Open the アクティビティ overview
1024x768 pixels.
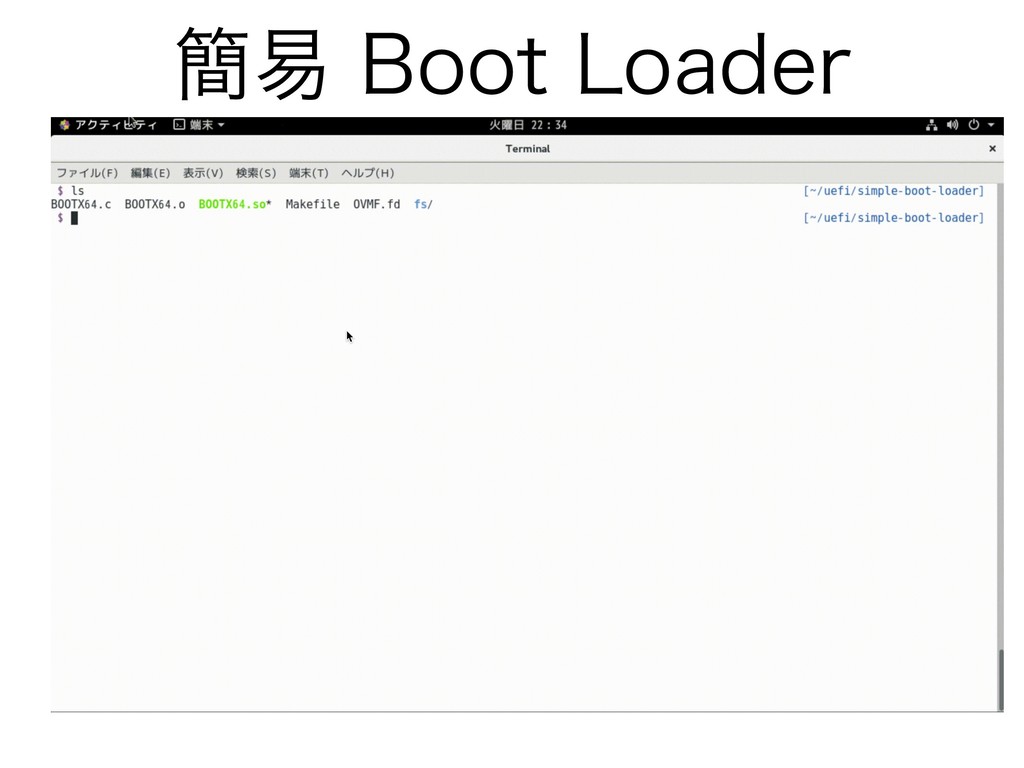(x=116, y=125)
